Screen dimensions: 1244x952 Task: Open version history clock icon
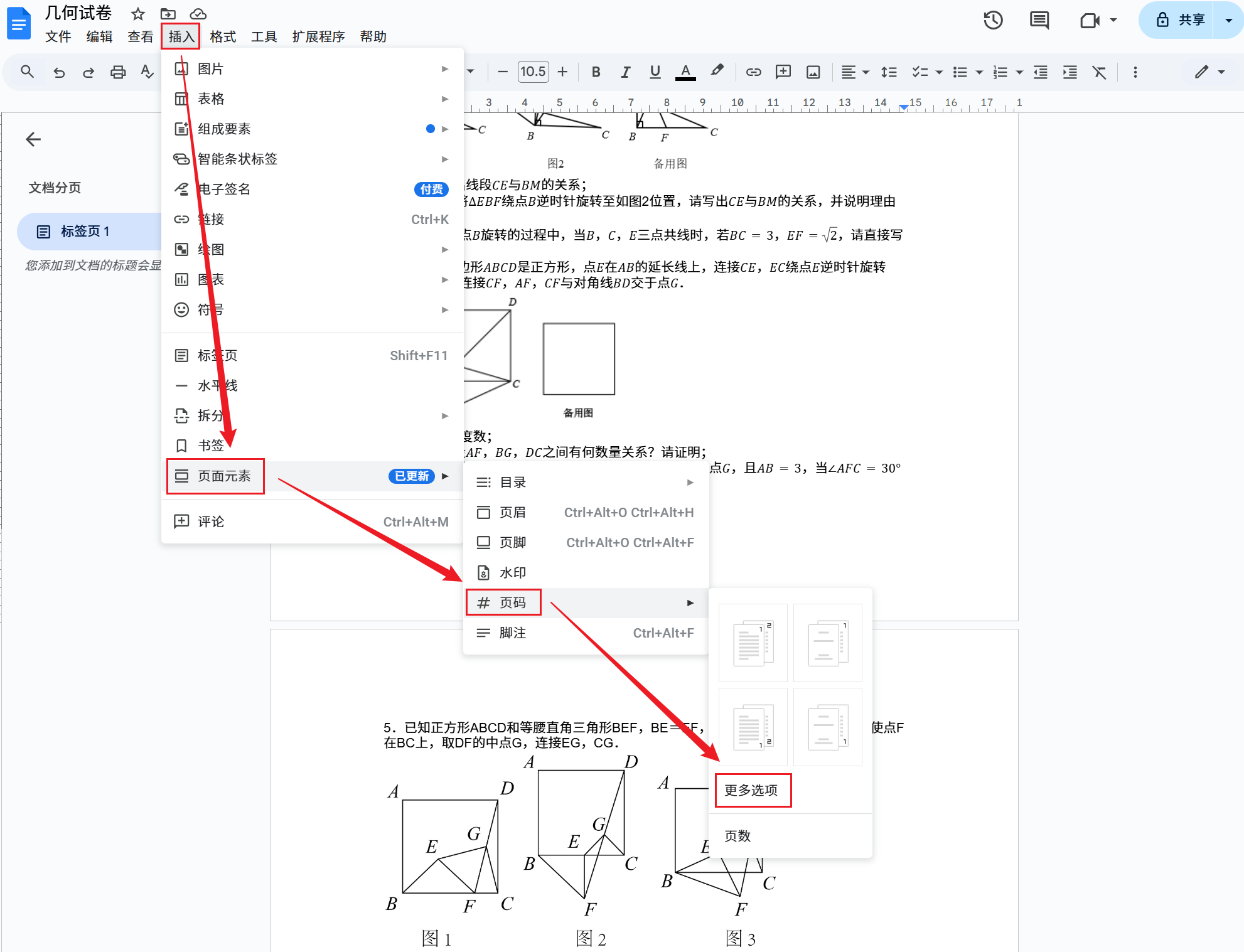(x=994, y=20)
